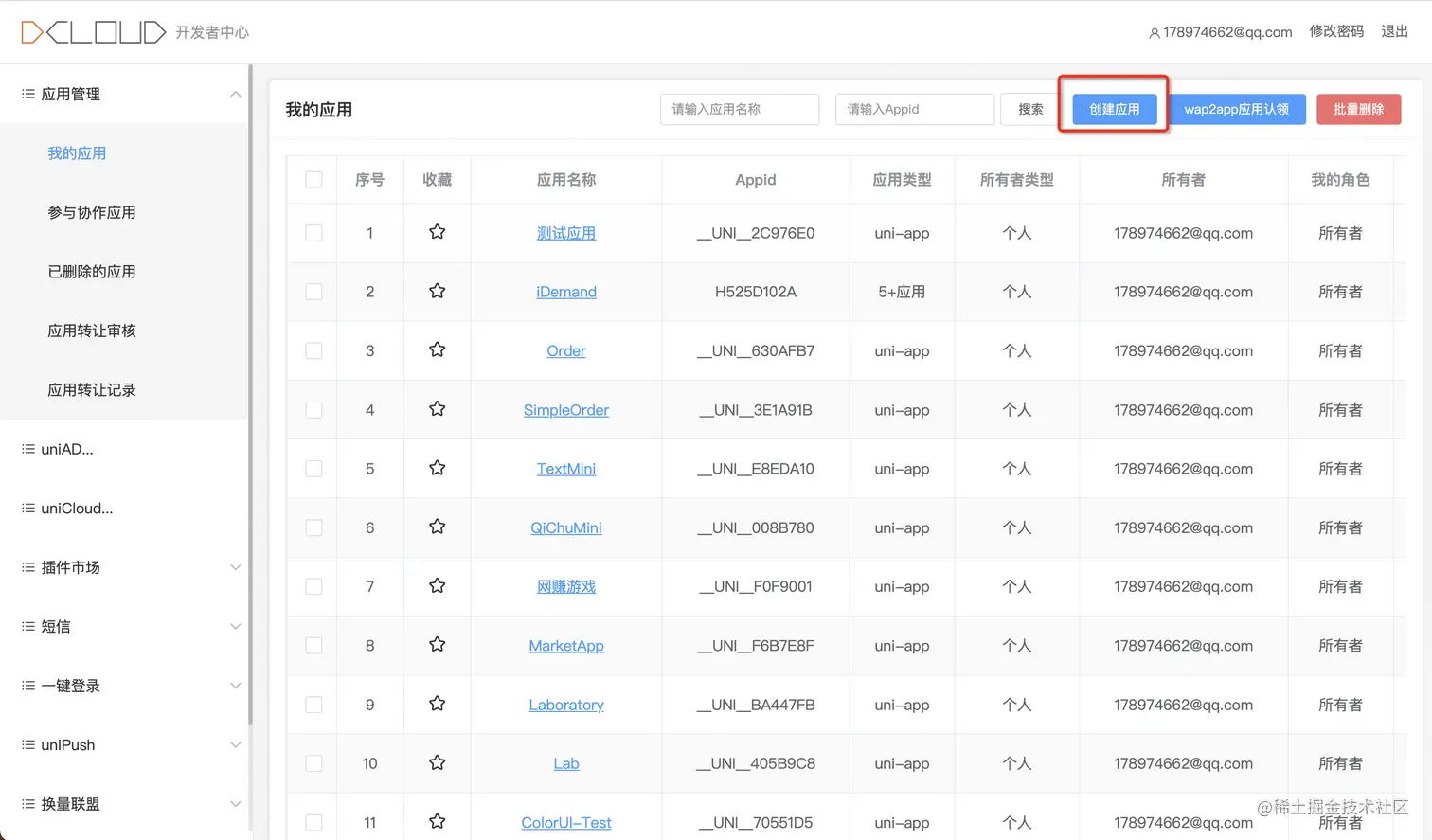This screenshot has height=840, width=1432.
Task: Click the list icon beside 一键登录
Action: 28,686
